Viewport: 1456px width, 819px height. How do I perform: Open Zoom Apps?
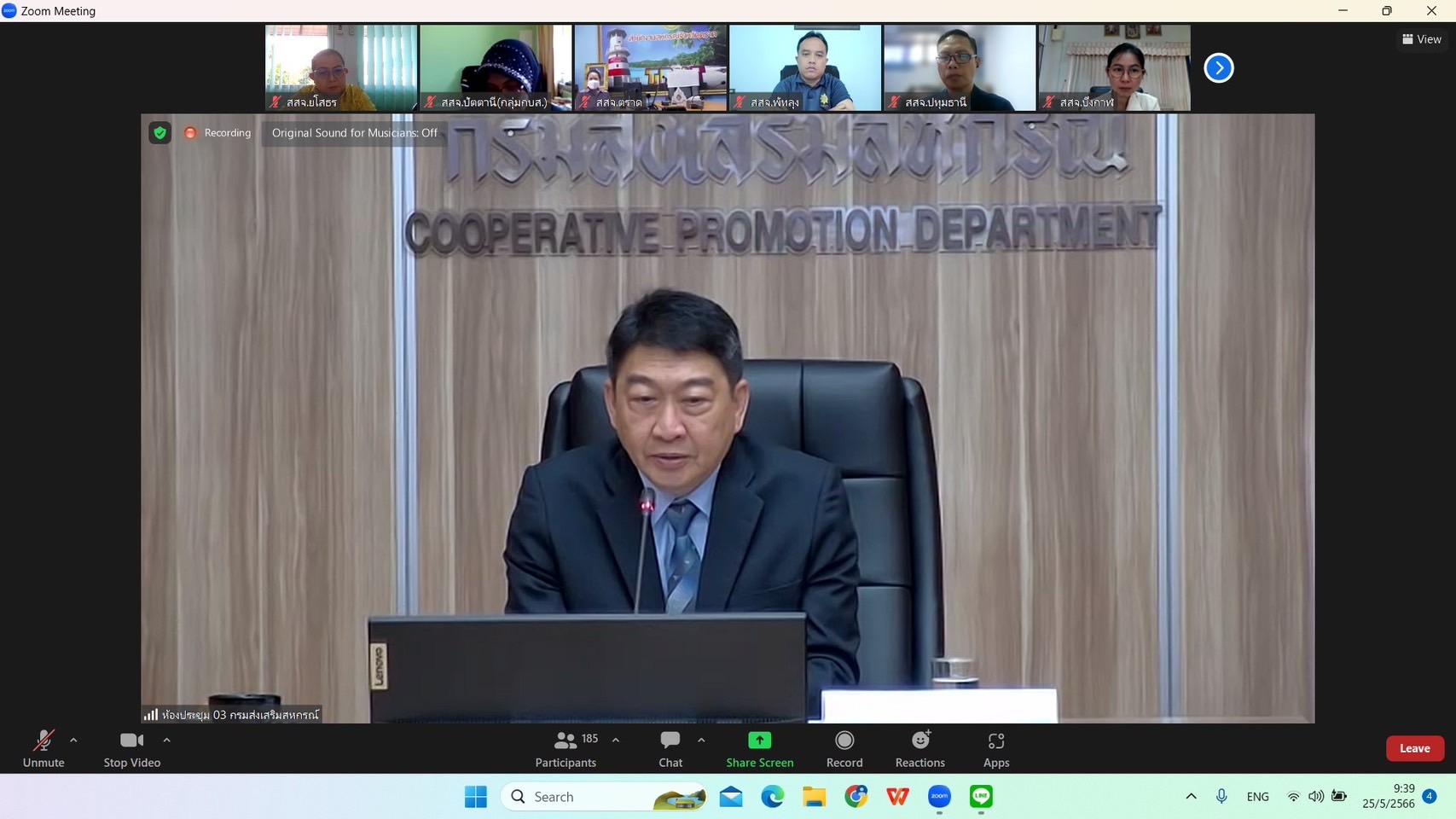pos(996,749)
